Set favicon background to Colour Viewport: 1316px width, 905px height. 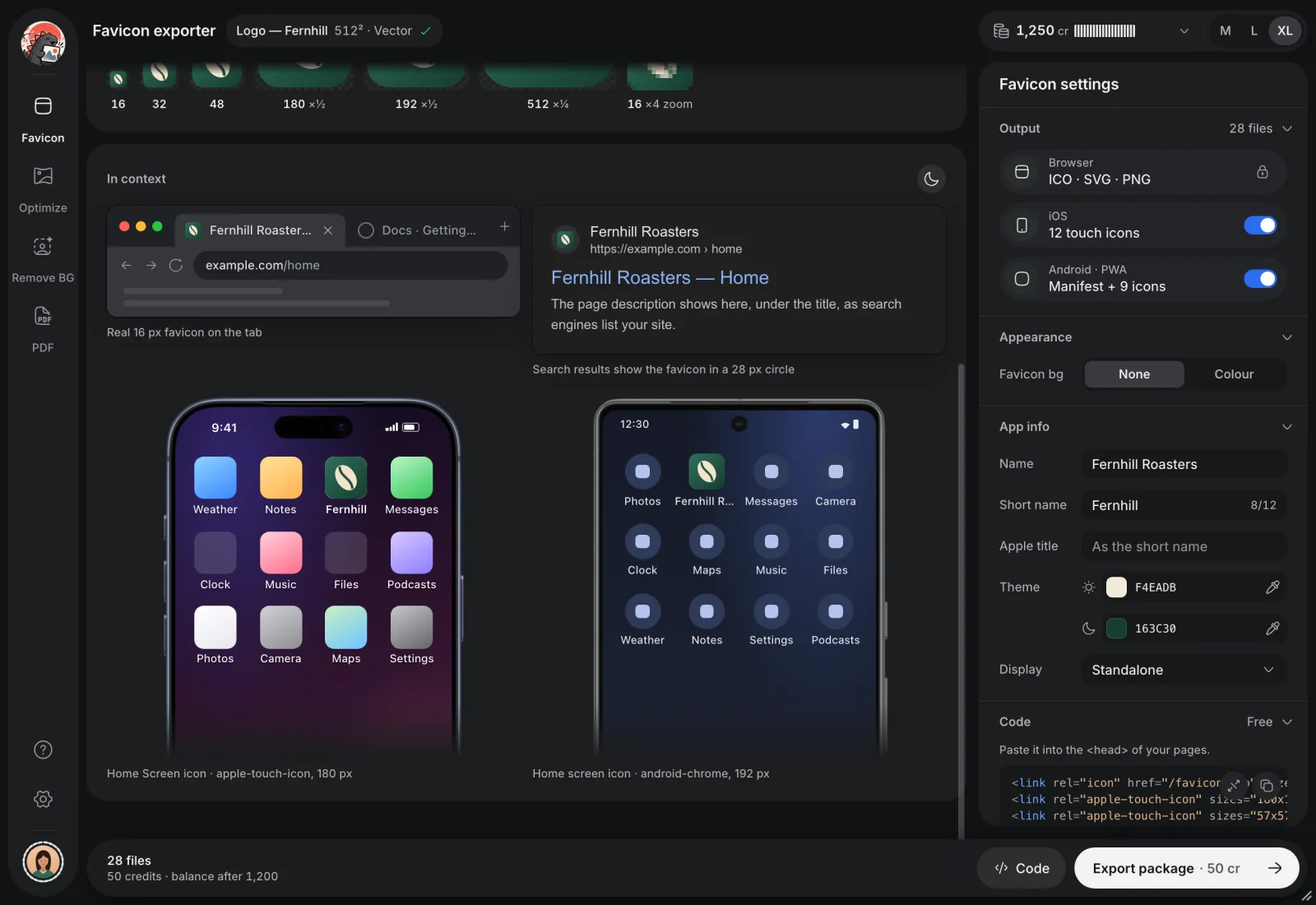[x=1234, y=374]
